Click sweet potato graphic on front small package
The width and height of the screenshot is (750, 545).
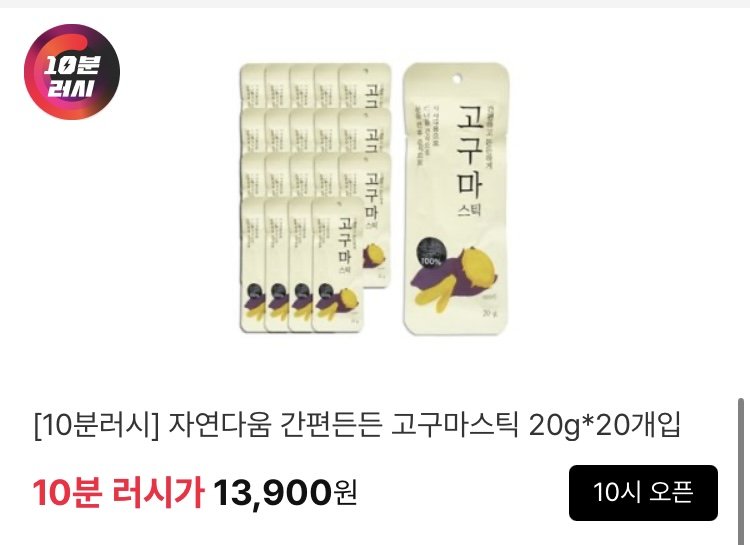tap(336, 302)
